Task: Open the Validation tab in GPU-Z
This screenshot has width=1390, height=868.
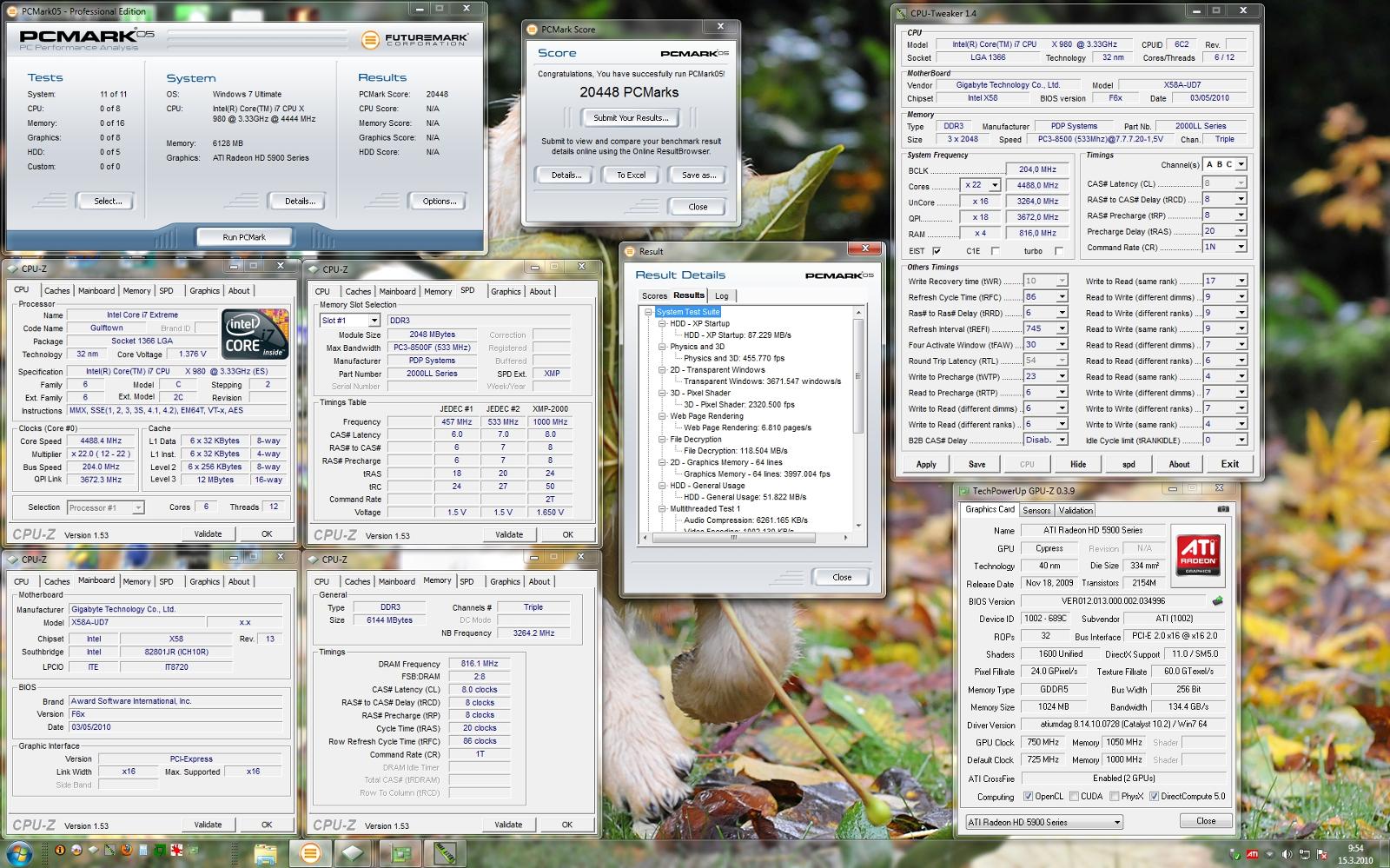Action: click(1076, 511)
